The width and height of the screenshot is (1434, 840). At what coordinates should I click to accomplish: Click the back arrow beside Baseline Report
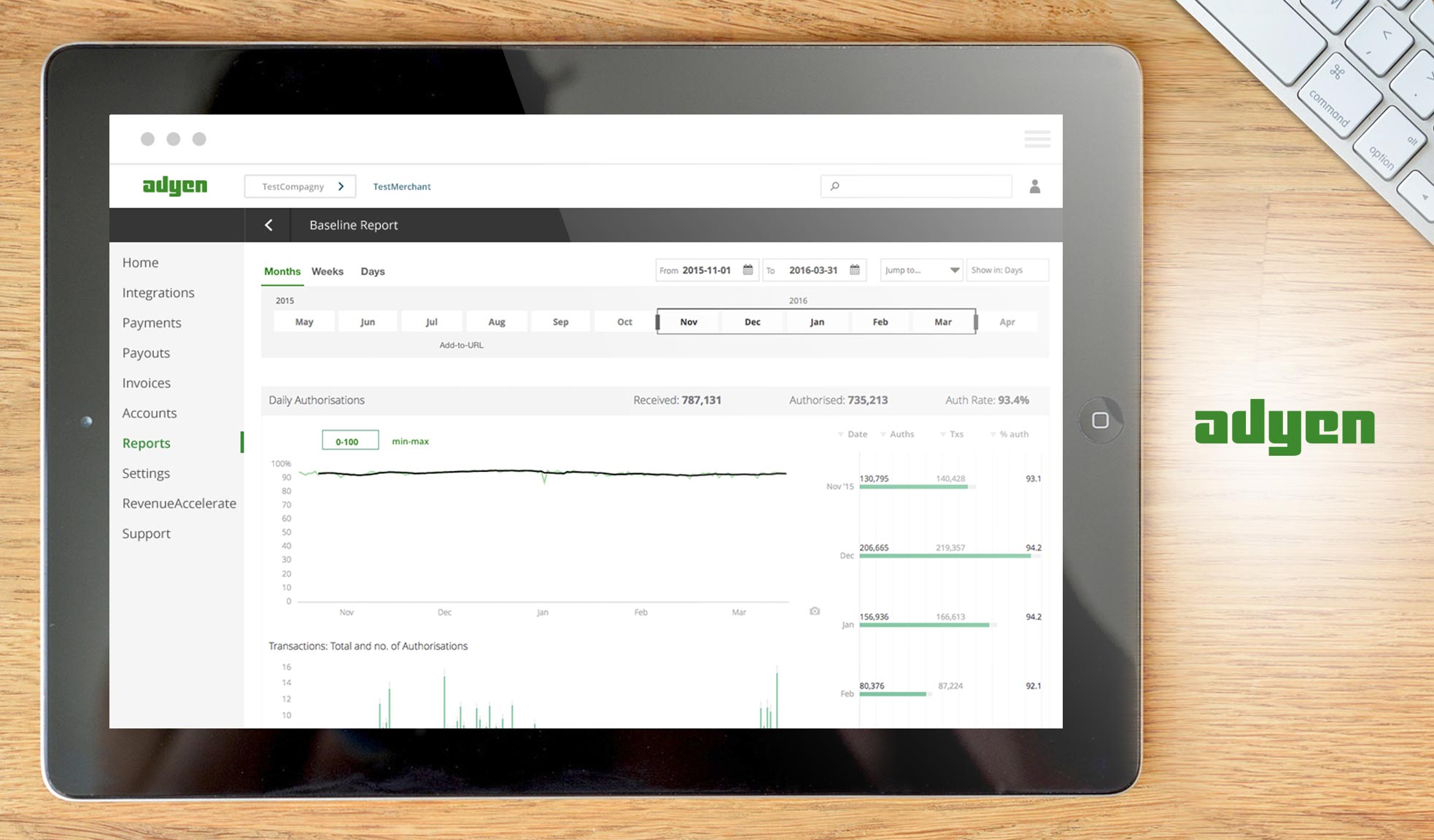pos(268,225)
